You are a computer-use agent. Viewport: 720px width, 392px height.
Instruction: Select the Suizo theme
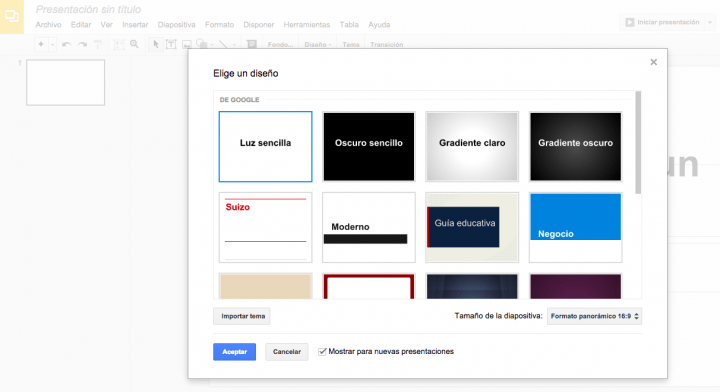point(265,227)
